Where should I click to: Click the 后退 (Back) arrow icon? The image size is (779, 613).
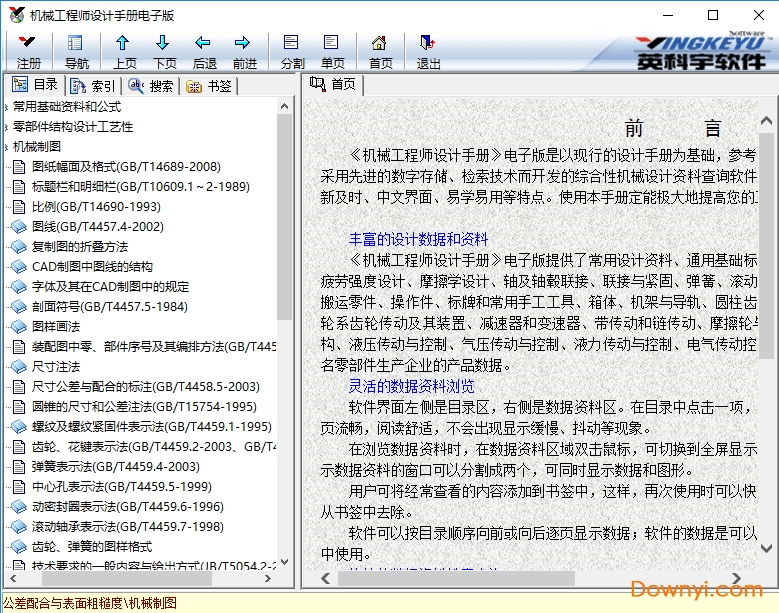click(x=203, y=44)
